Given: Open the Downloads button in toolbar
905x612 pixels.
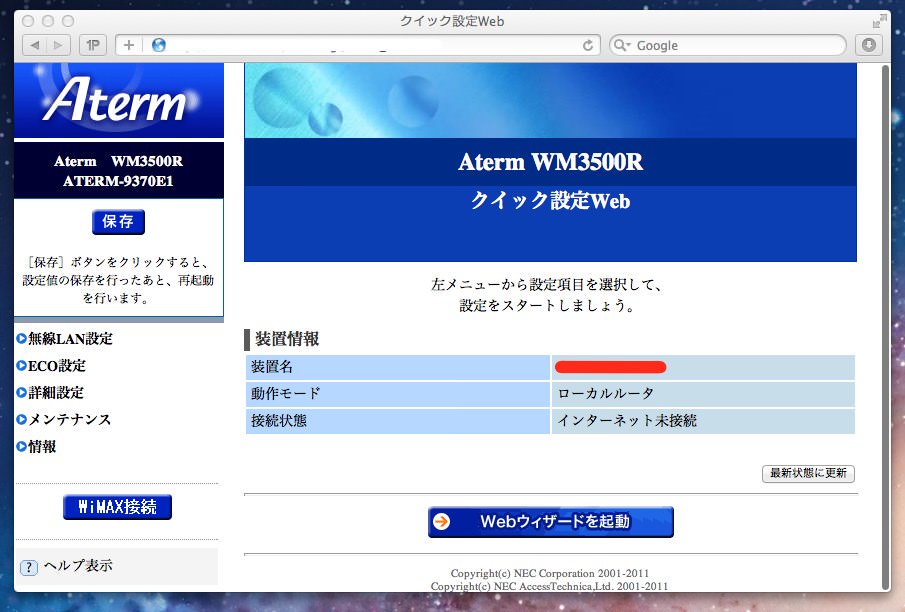Looking at the screenshot, I should [x=868, y=45].
